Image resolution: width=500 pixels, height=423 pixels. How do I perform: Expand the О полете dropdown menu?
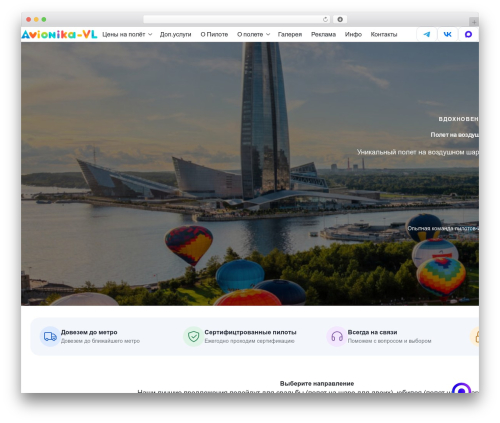coord(253,34)
